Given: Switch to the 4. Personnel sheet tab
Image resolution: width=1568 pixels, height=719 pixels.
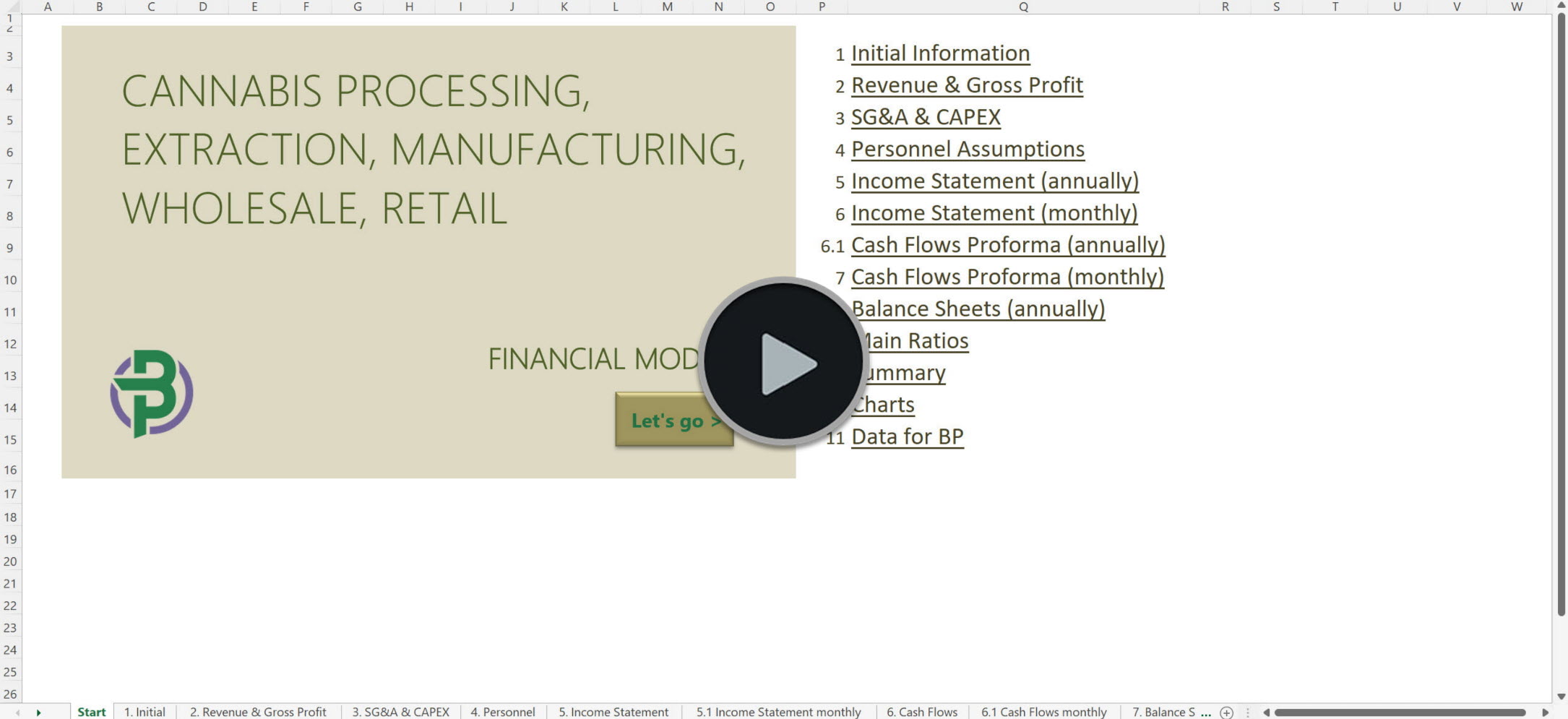Looking at the screenshot, I should 503,712.
